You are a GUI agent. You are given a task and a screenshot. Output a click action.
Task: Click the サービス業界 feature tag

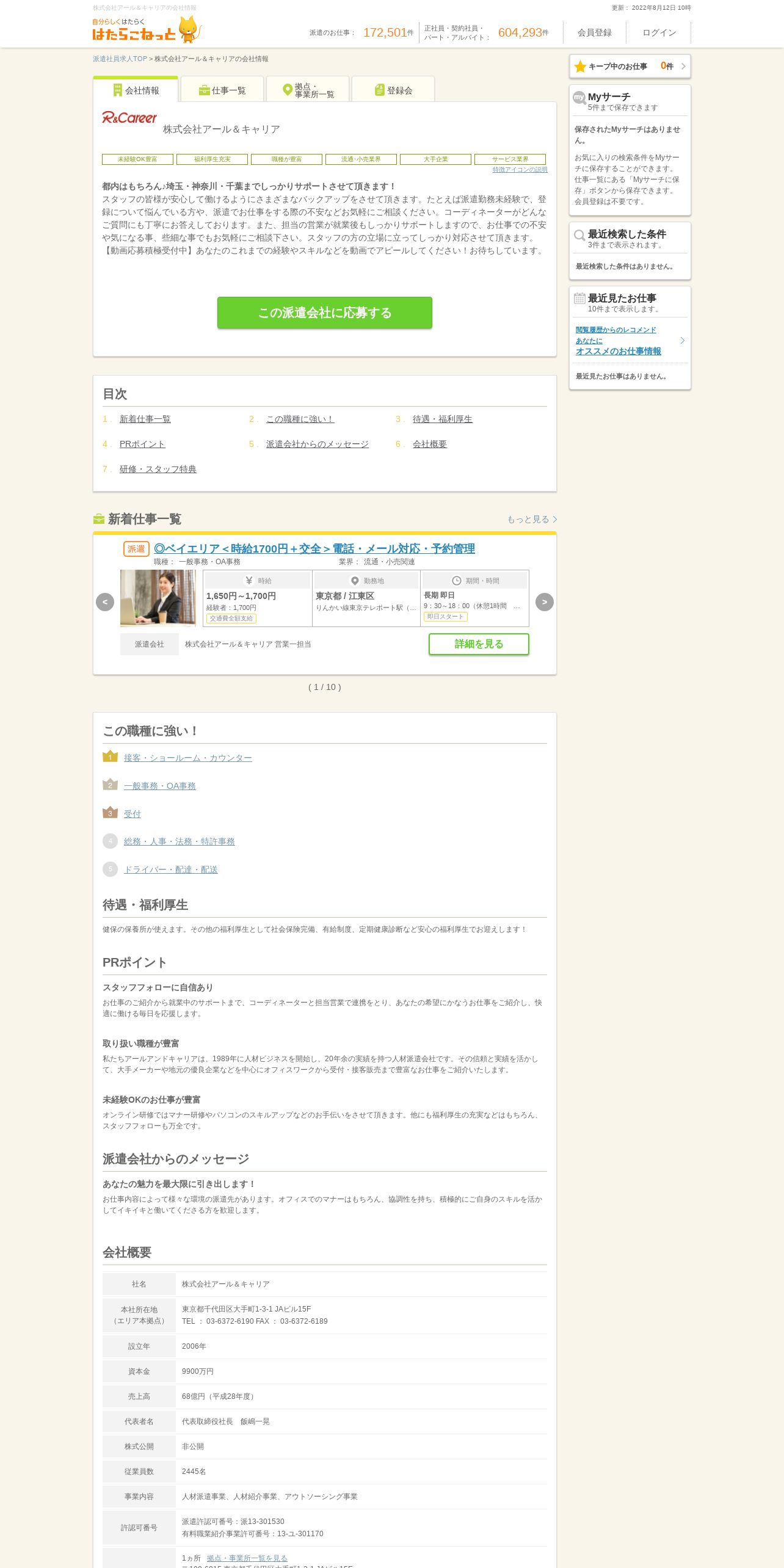pyautogui.click(x=510, y=159)
